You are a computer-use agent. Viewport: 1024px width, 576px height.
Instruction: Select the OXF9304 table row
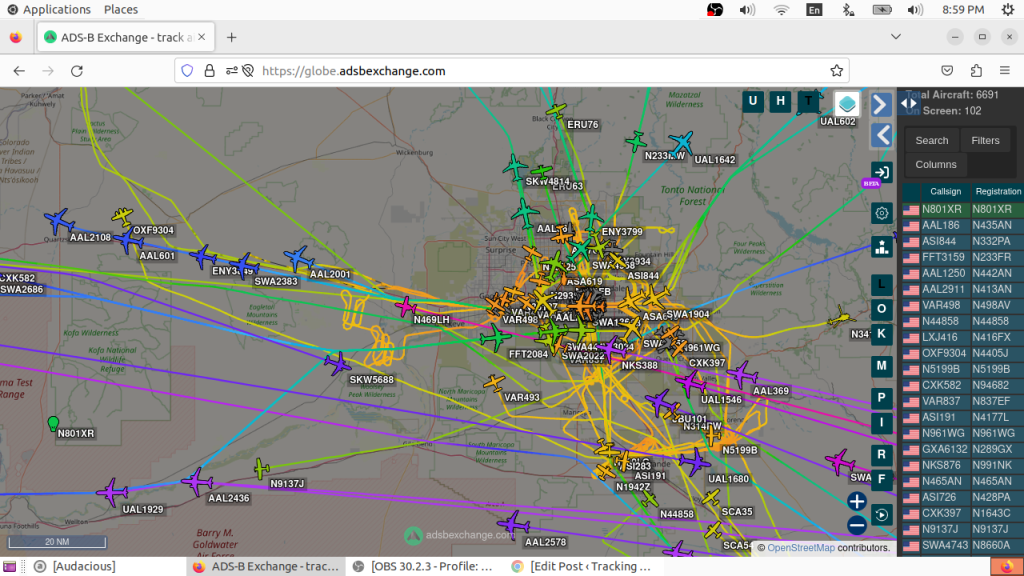point(963,353)
